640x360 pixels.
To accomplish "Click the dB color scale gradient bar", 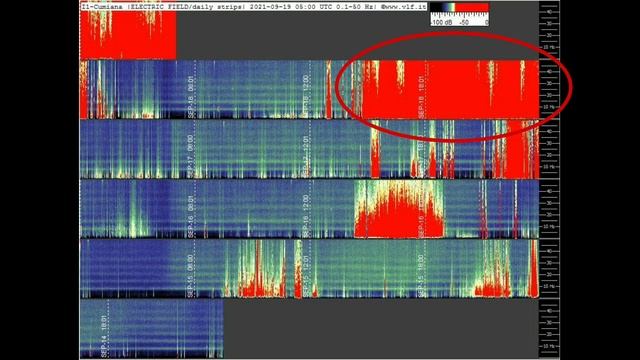I will 460,7.
